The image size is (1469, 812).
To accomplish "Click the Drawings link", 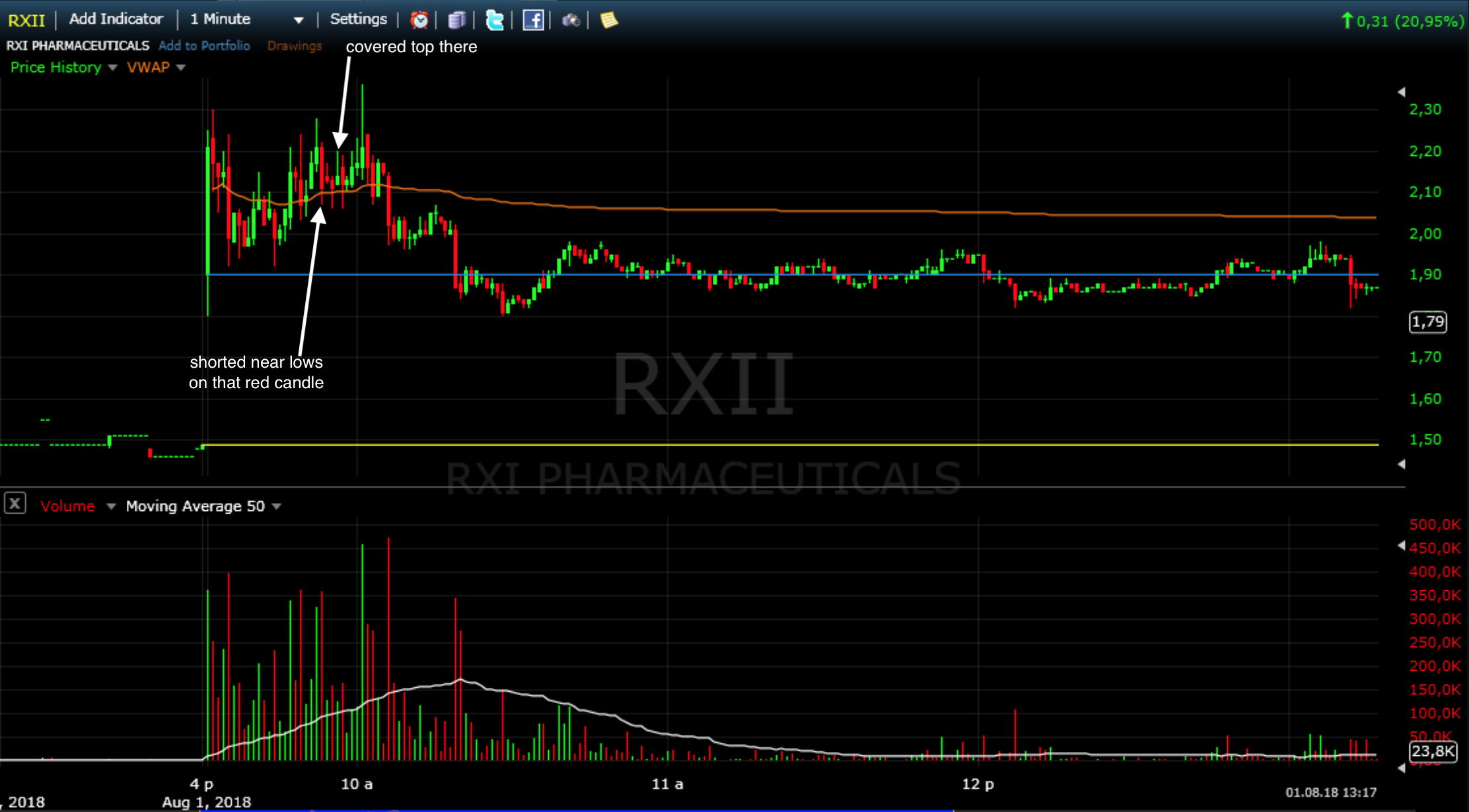I will (295, 46).
